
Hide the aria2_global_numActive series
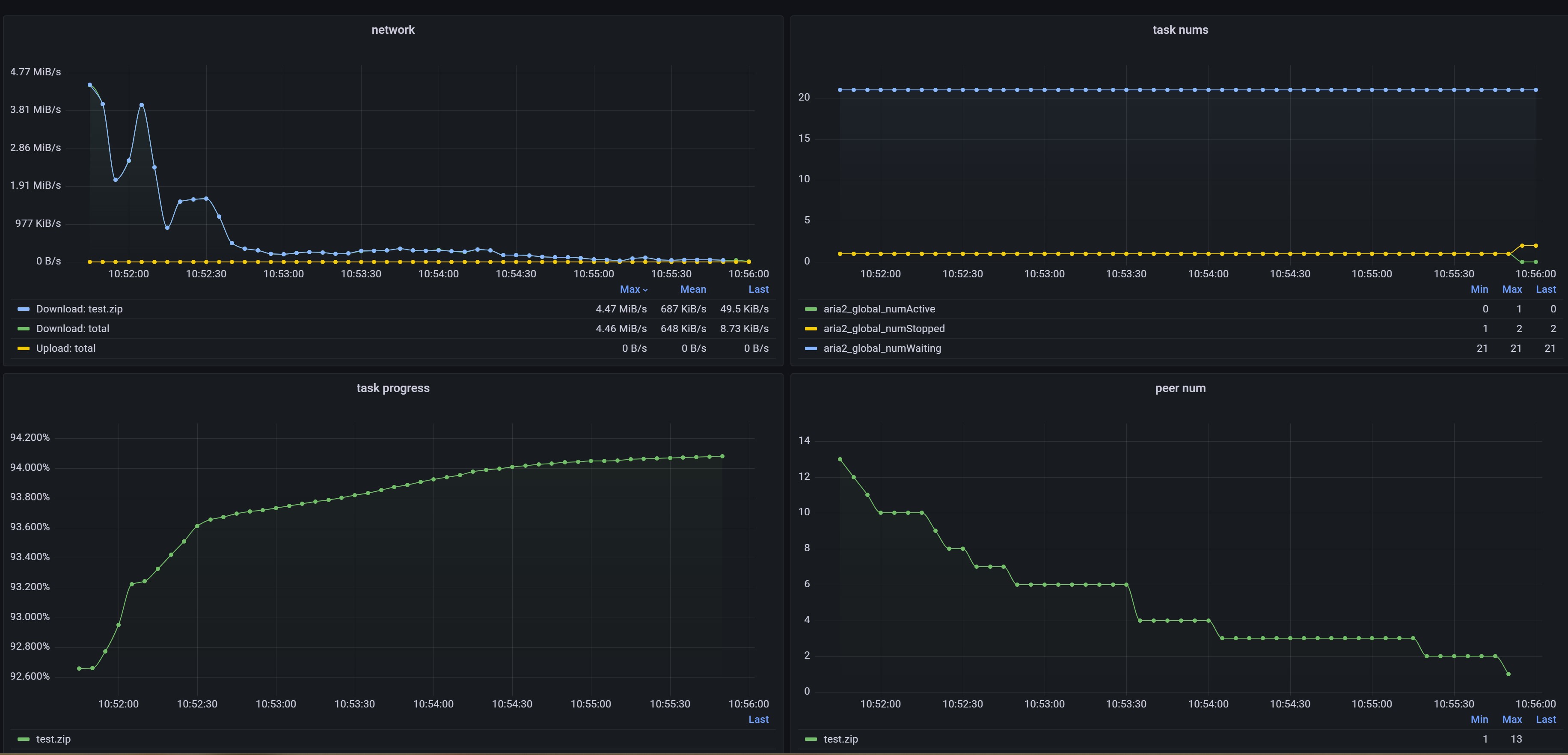coord(879,309)
